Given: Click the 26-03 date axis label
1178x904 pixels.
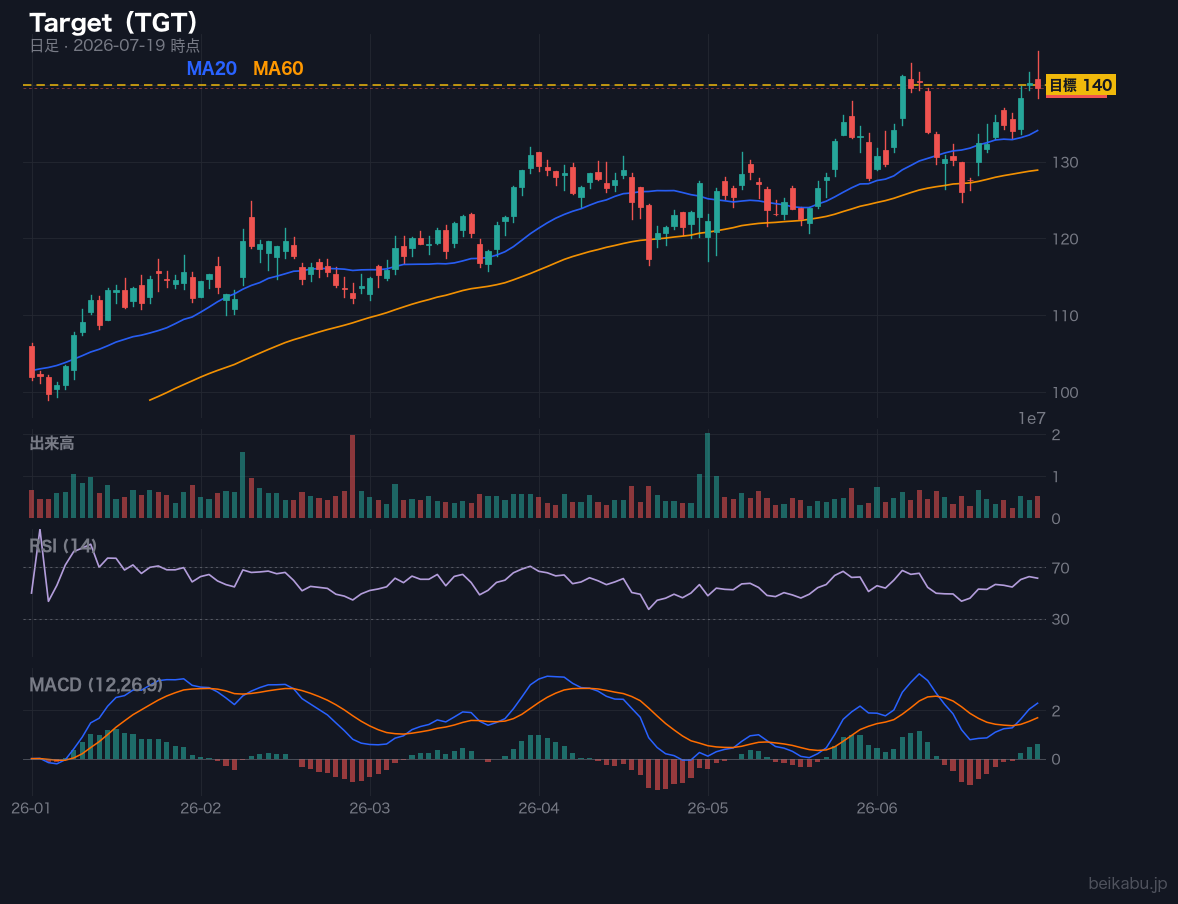Looking at the screenshot, I should (x=370, y=809).
